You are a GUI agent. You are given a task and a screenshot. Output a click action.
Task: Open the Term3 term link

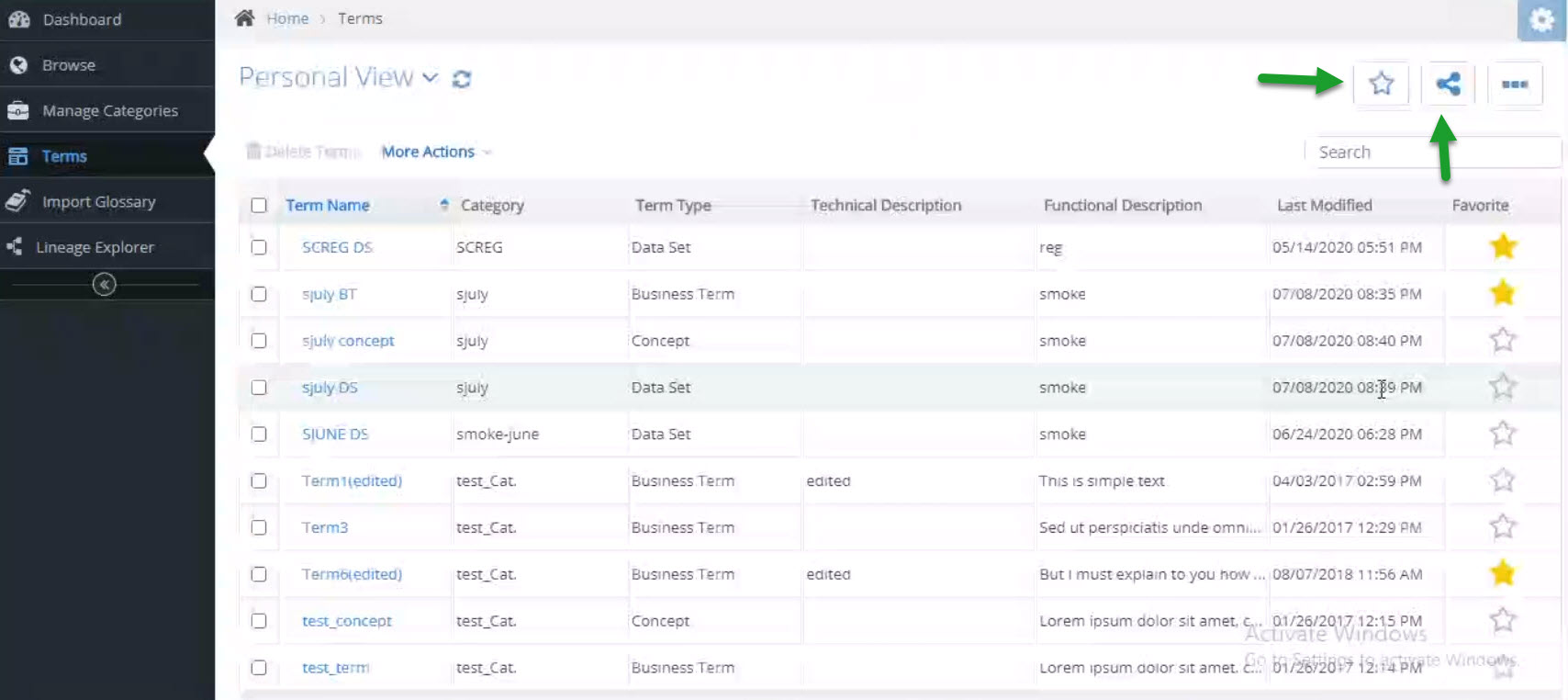pos(325,527)
